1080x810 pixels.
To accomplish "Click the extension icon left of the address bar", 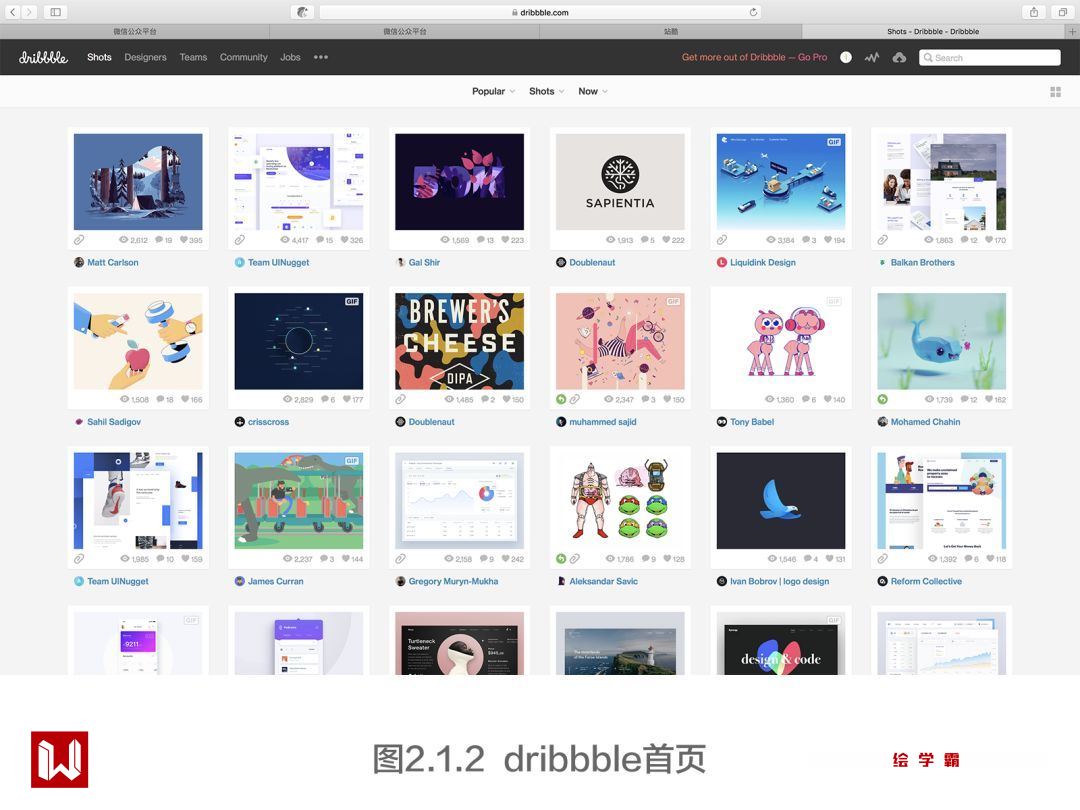I will click(302, 12).
